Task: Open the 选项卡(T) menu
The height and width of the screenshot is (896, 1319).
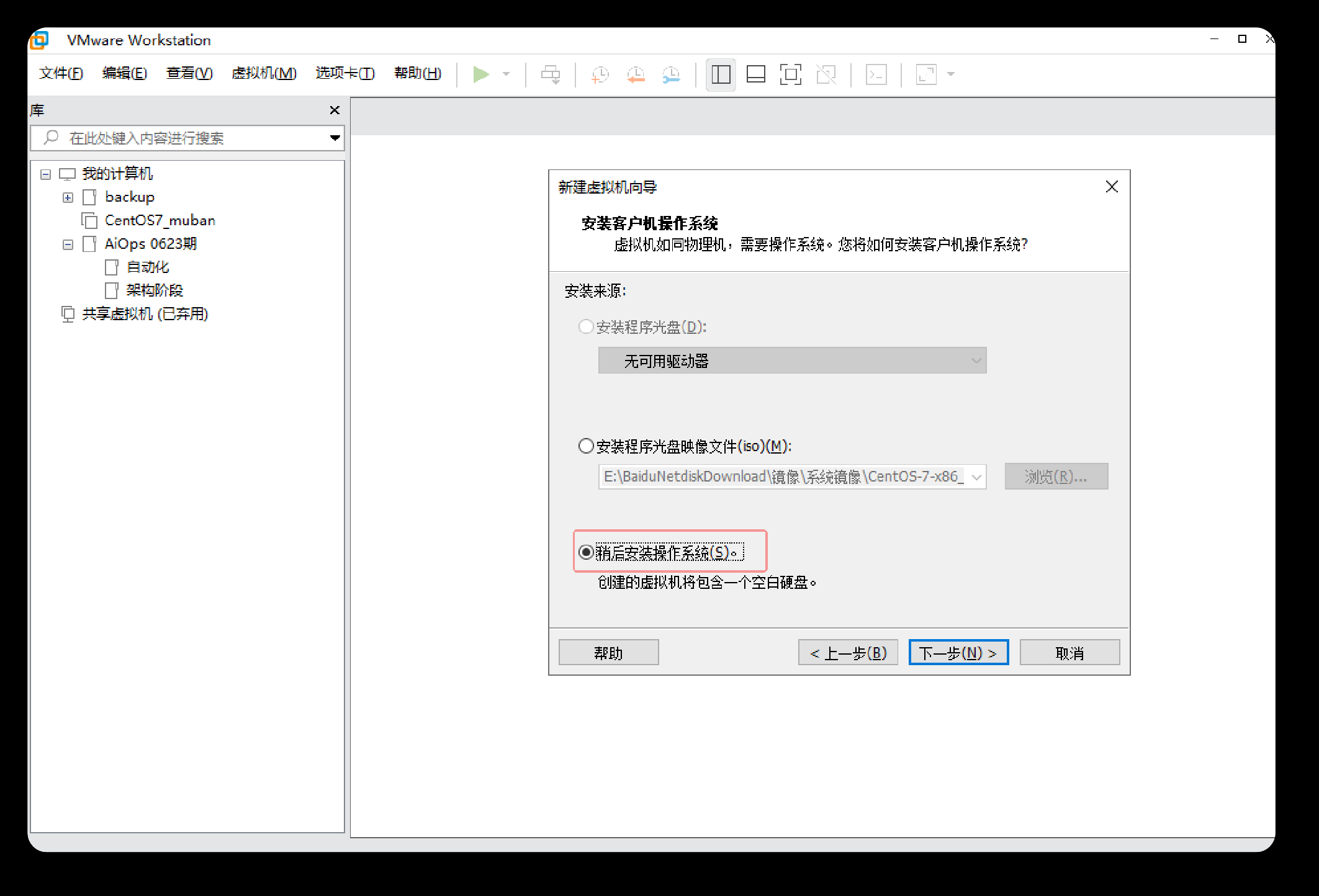Action: (345, 74)
